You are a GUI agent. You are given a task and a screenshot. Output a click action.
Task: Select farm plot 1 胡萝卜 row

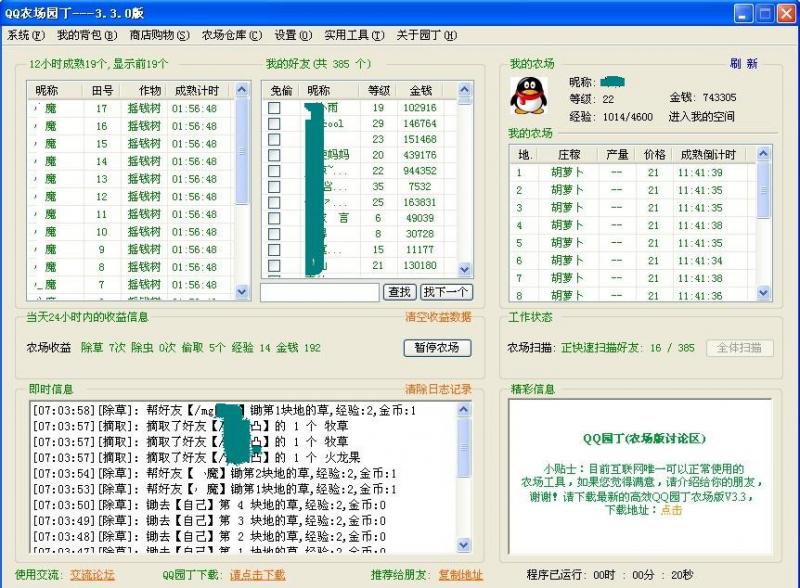click(633, 173)
